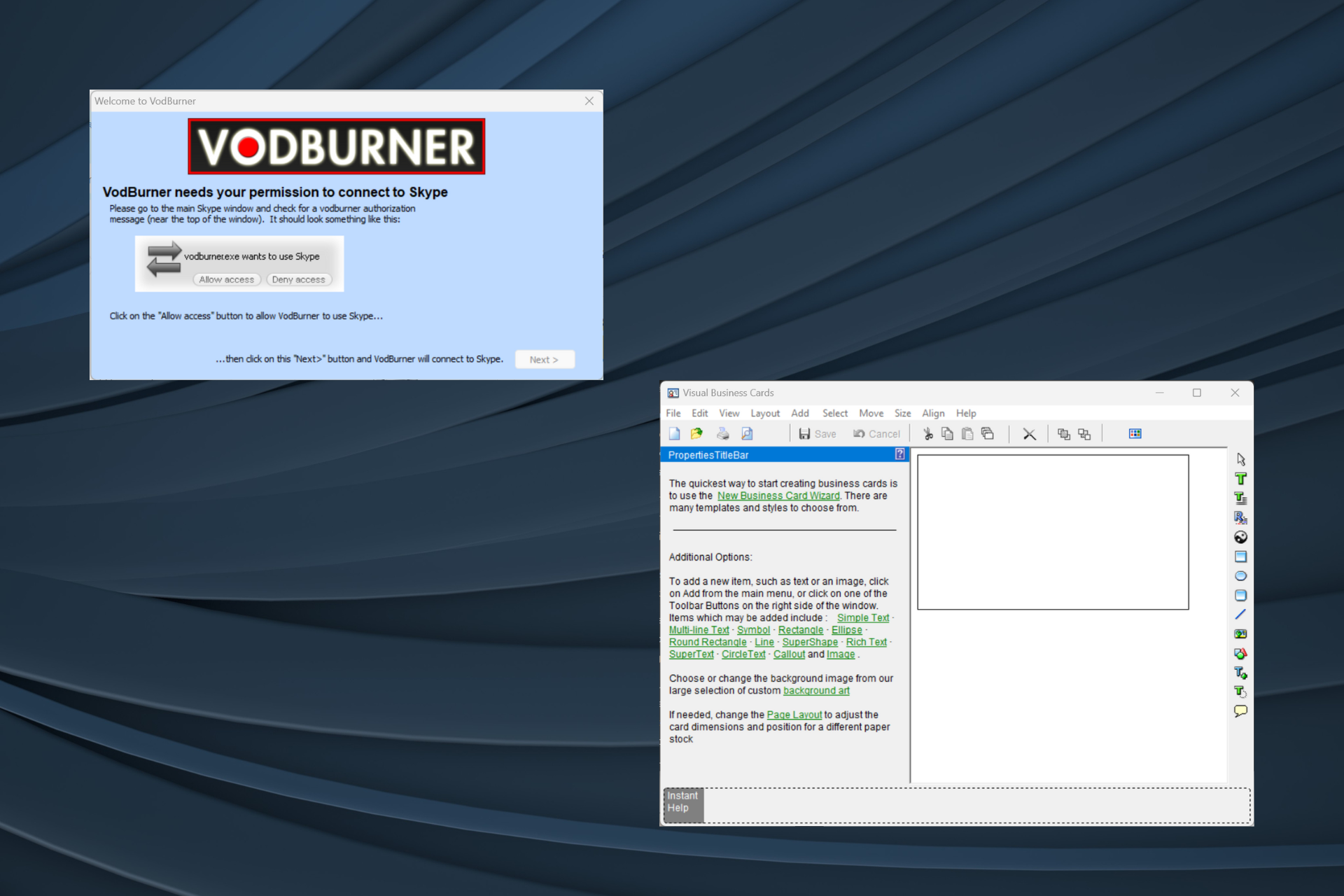Image resolution: width=1344 pixels, height=896 pixels.
Task: Open the New Business Card Wizard link
Action: [778, 496]
